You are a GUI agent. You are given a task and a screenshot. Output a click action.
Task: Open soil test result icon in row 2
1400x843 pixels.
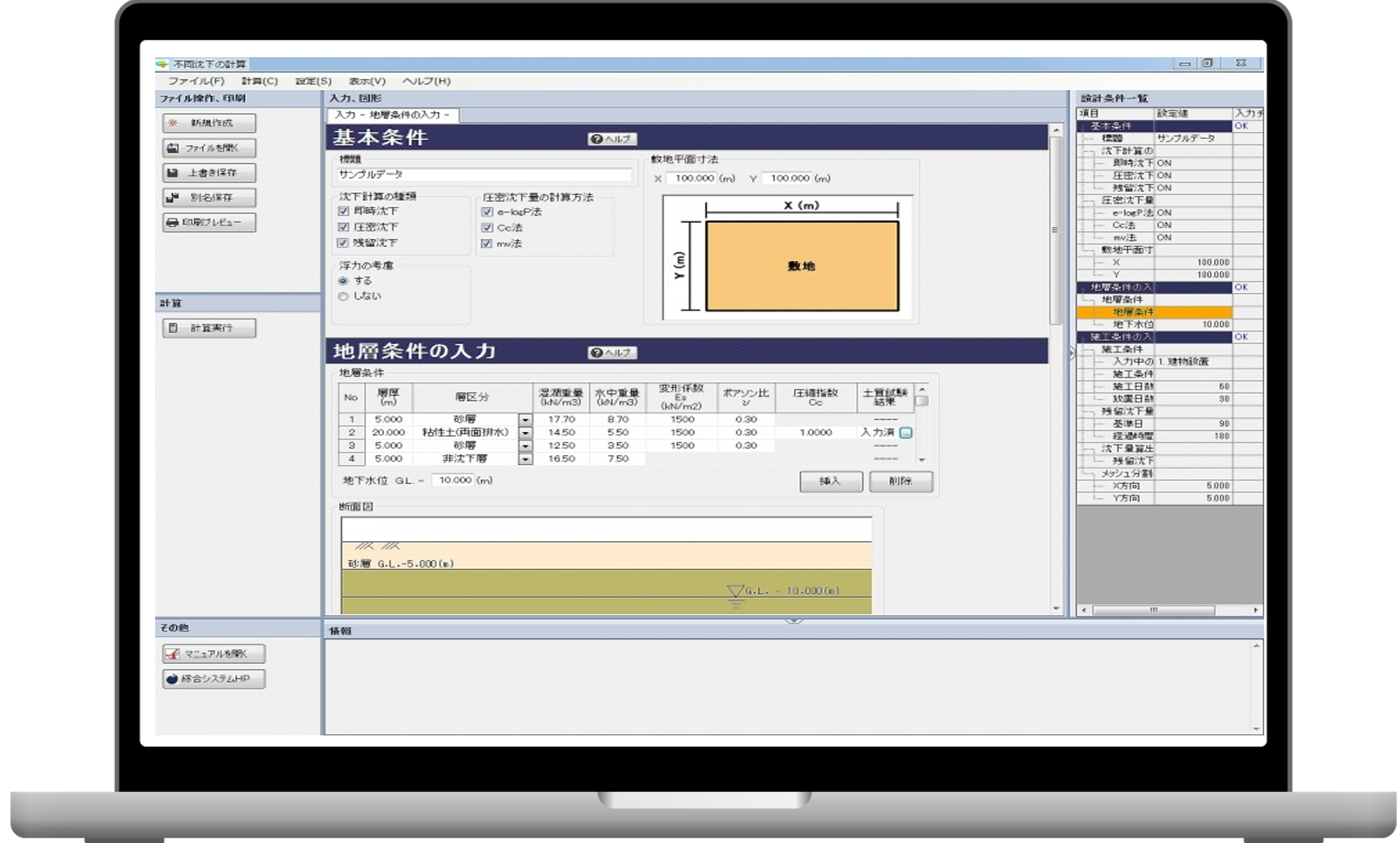[x=906, y=432]
